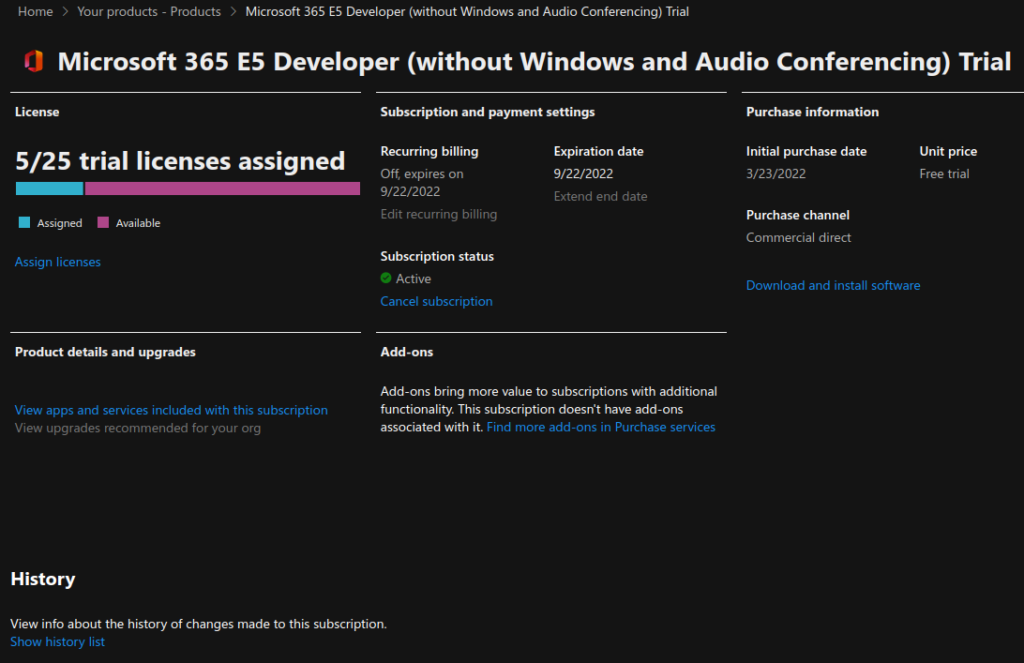Click the history description sentence
The height and width of the screenshot is (663, 1024).
click(x=199, y=624)
